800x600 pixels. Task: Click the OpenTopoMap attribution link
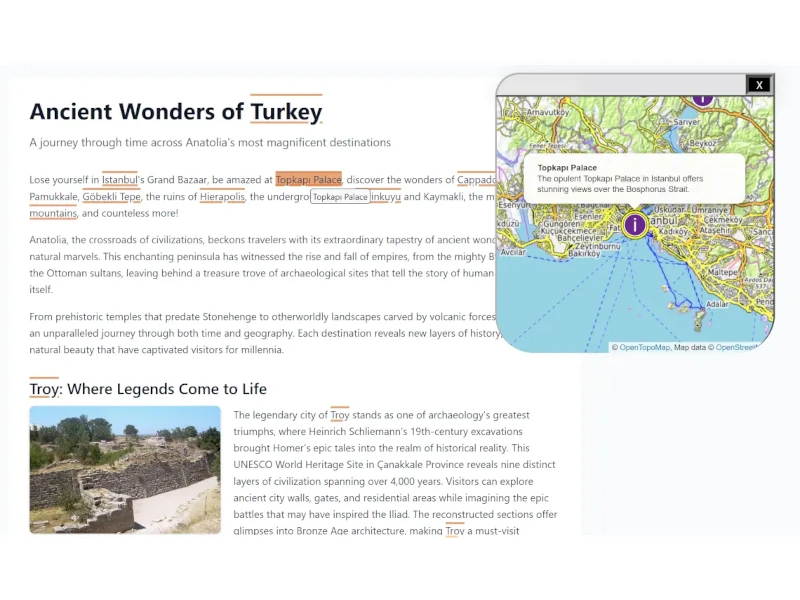[645, 347]
